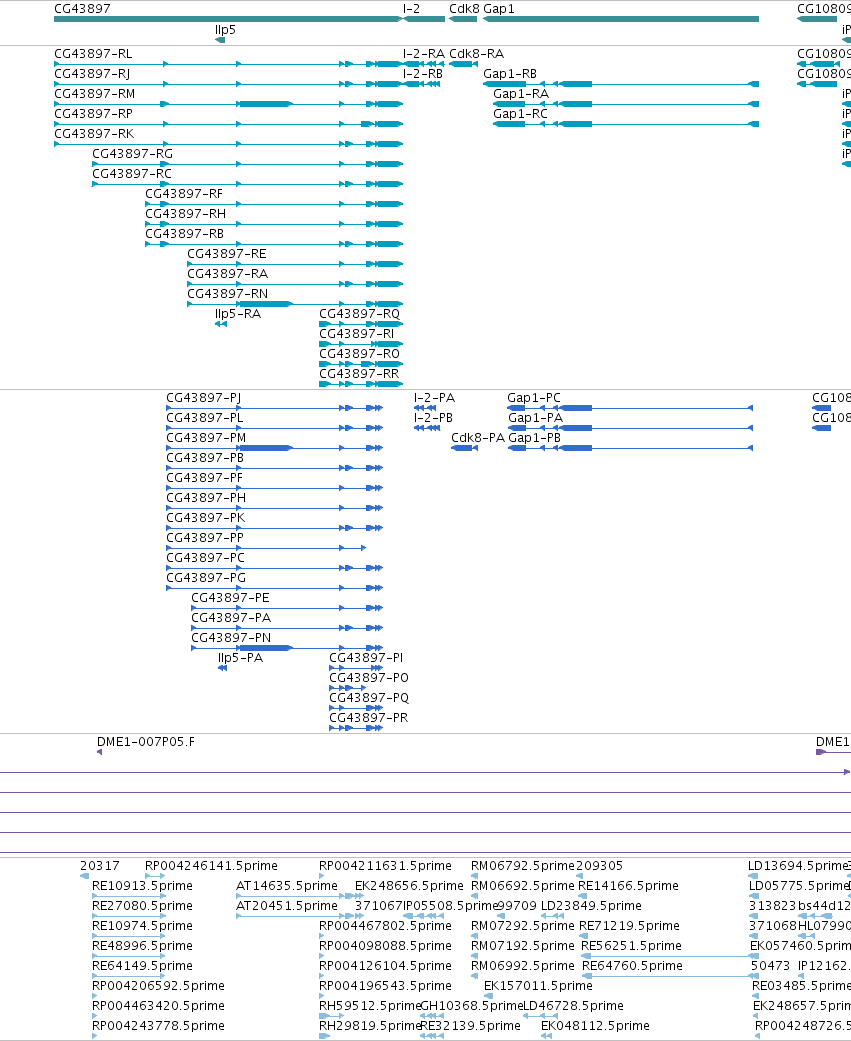Select EST EK048112.5prime

click(546, 1036)
